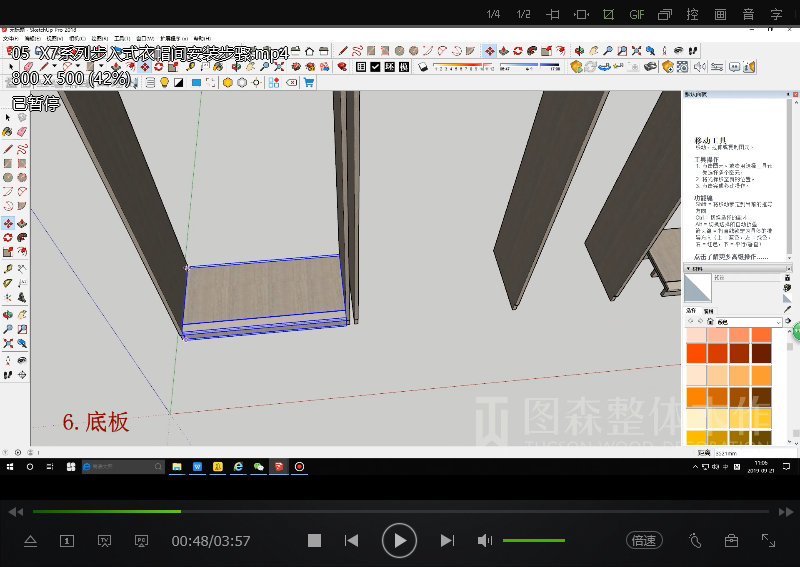800x567 pixels.
Task: Open the 倍速 playback speed button
Action: tap(644, 541)
